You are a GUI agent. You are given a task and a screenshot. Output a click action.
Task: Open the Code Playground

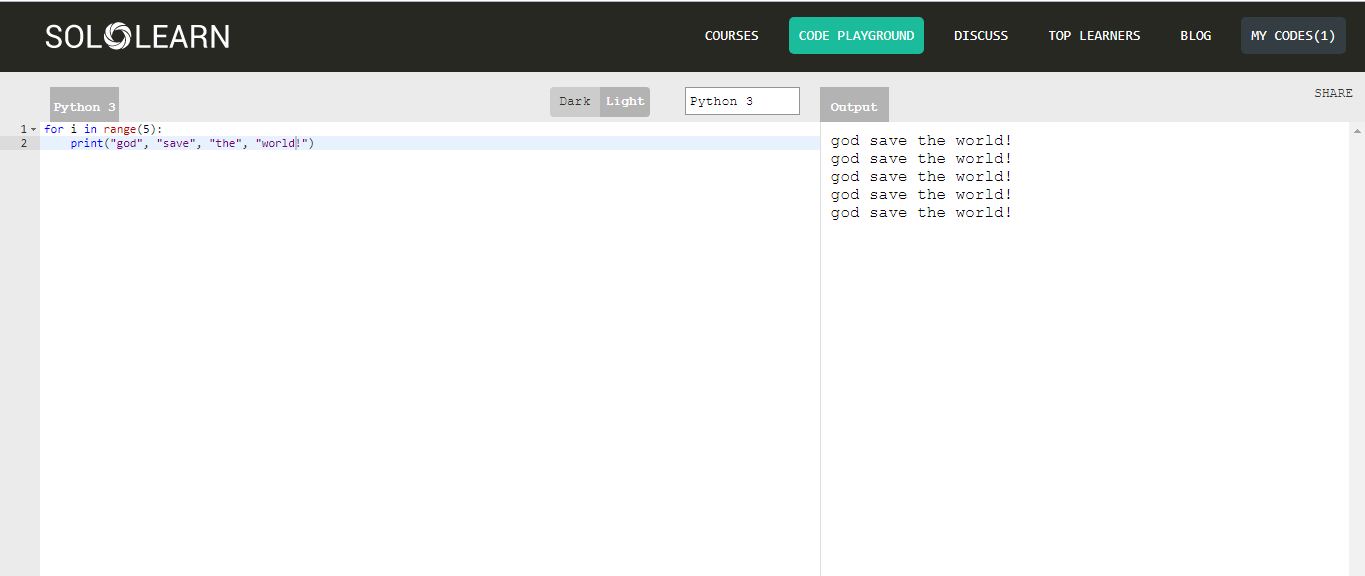click(x=856, y=35)
